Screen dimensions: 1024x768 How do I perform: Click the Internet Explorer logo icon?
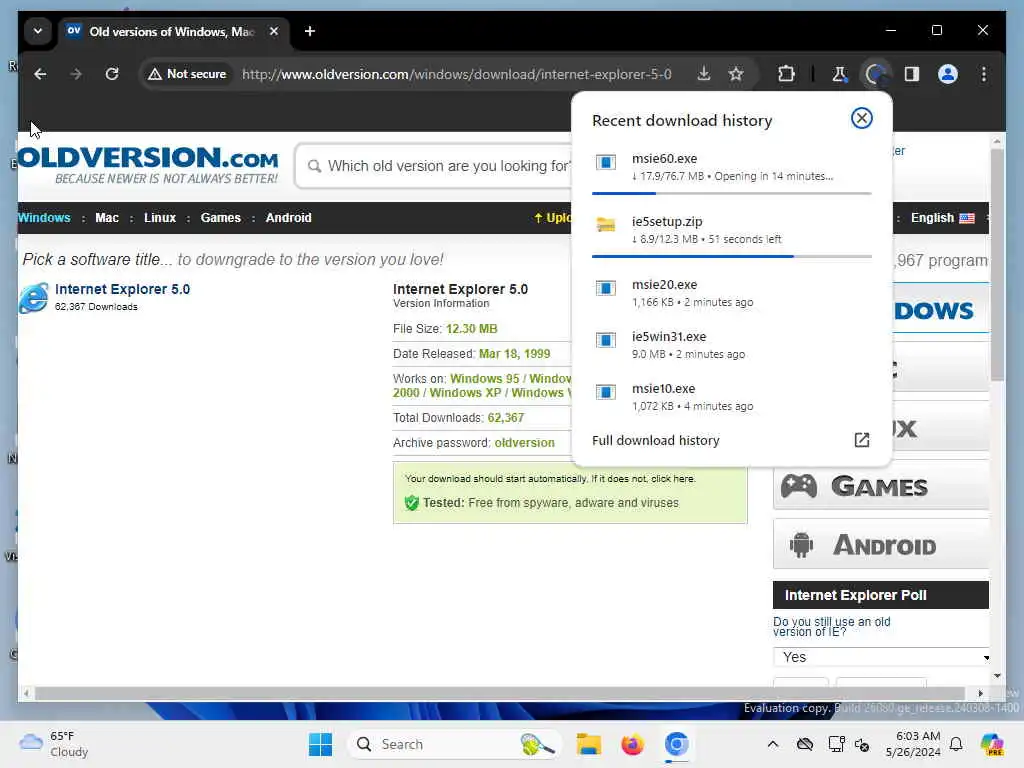(33, 297)
